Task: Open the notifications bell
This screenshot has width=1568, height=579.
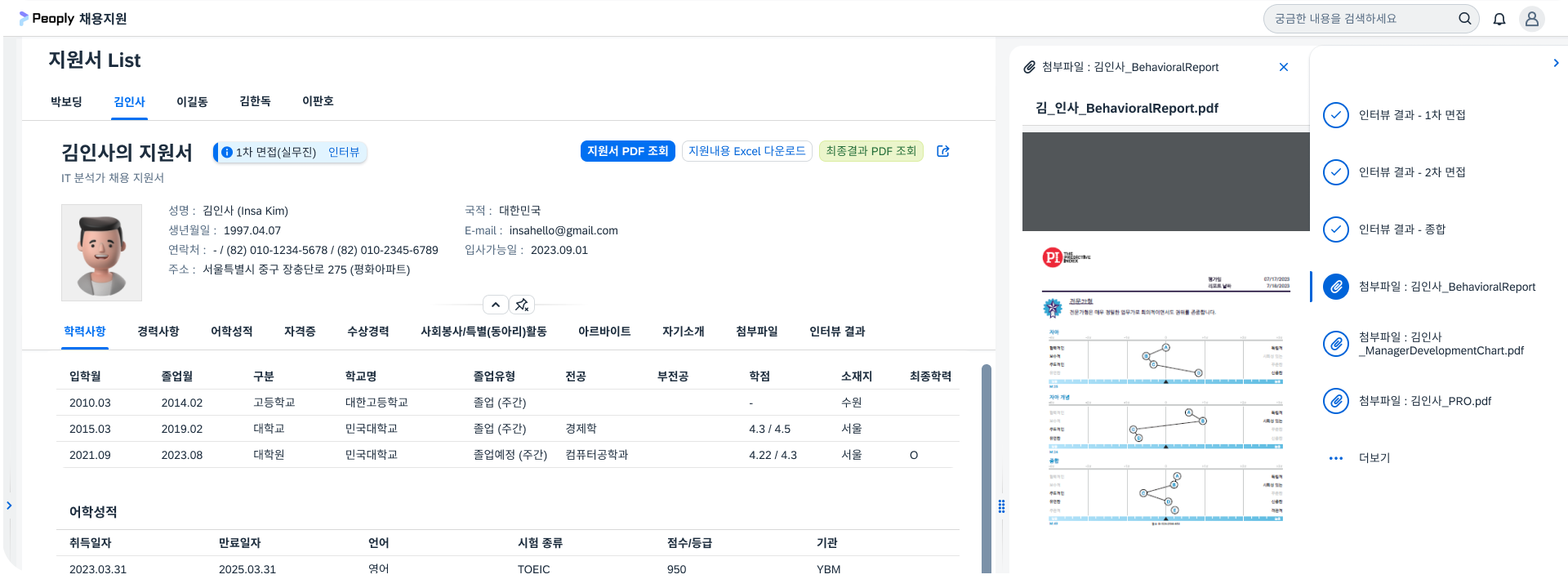Action: [x=1499, y=19]
